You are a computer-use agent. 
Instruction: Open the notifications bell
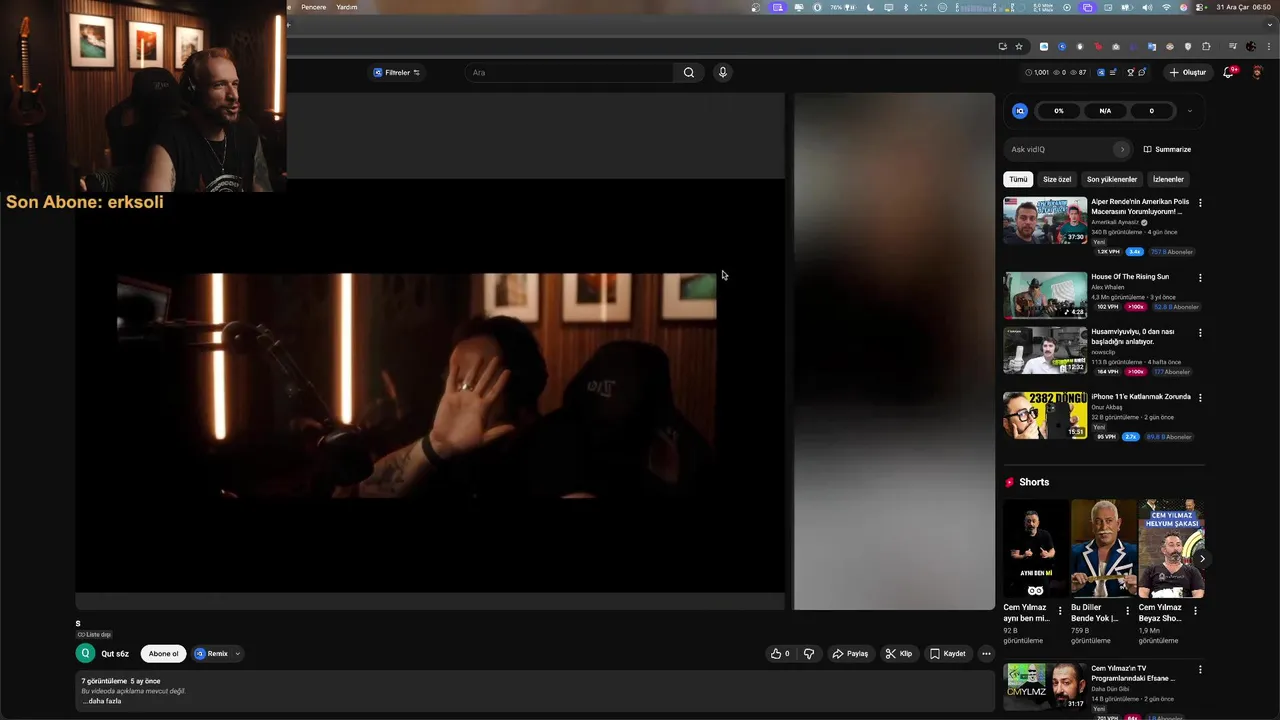pyautogui.click(x=1229, y=72)
